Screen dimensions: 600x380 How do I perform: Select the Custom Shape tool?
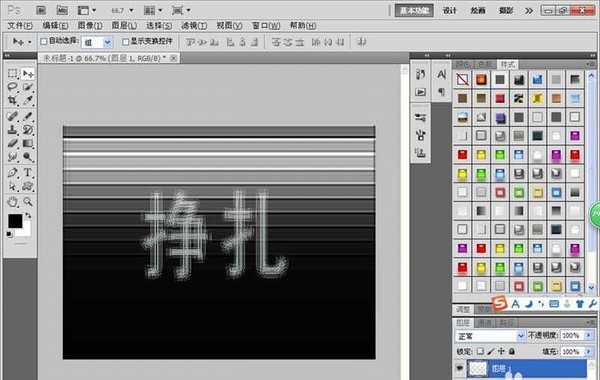[27, 186]
